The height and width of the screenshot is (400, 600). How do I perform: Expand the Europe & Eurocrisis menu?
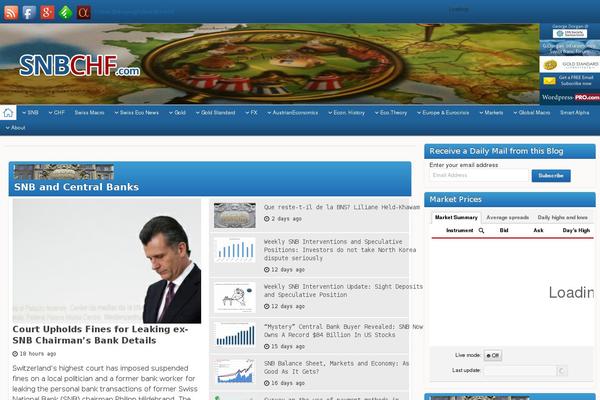tap(443, 113)
